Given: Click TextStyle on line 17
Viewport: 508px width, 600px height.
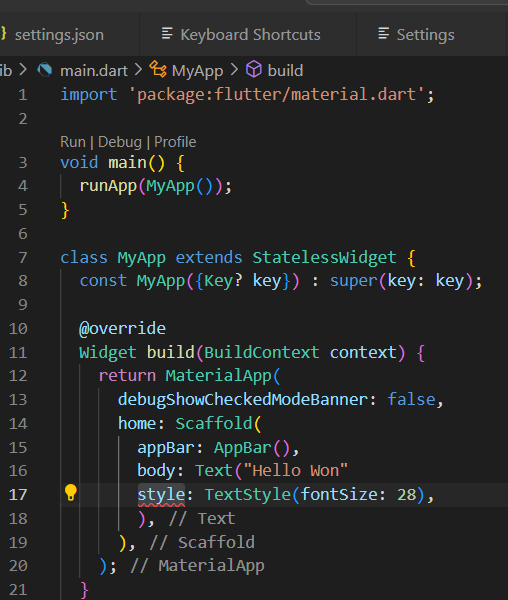Looking at the screenshot, I should [248, 494].
